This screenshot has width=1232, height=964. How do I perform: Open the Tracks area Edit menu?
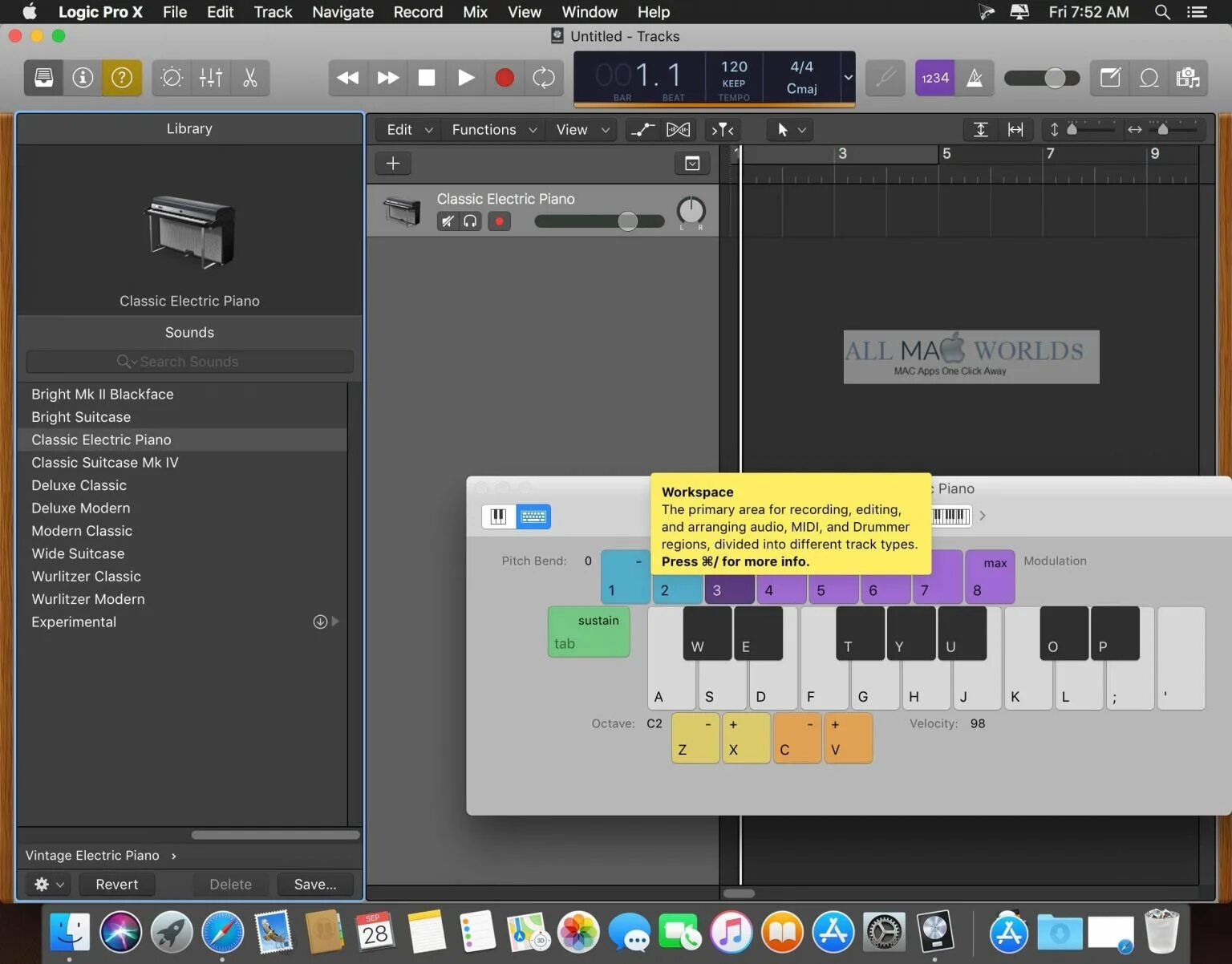409,130
